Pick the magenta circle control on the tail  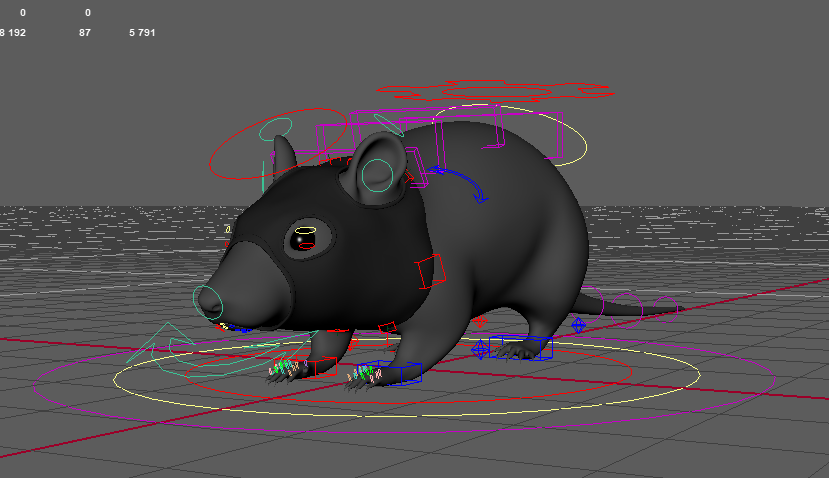click(x=652, y=304)
